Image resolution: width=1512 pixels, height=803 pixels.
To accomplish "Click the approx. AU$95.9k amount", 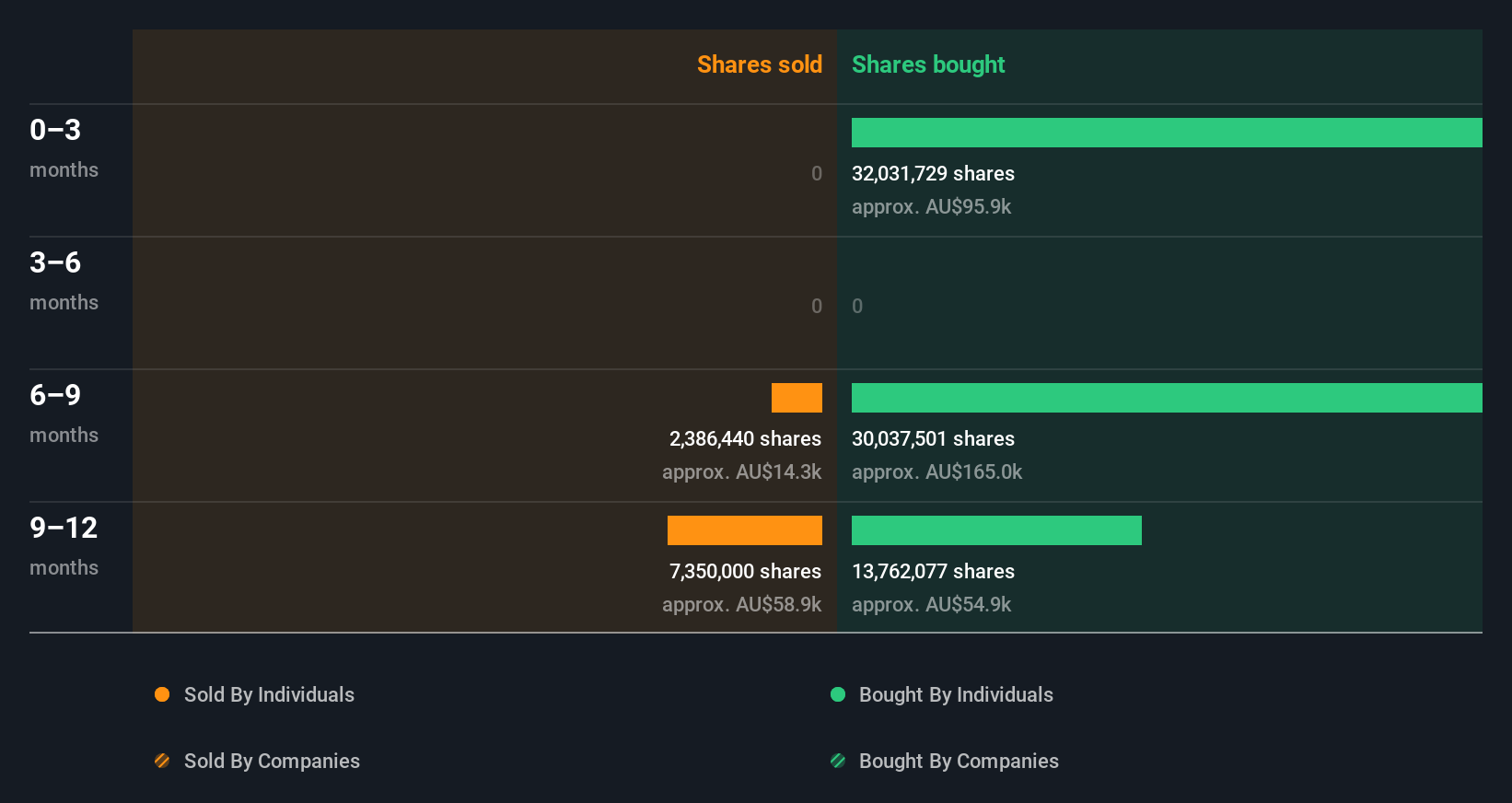I will pos(931,206).
